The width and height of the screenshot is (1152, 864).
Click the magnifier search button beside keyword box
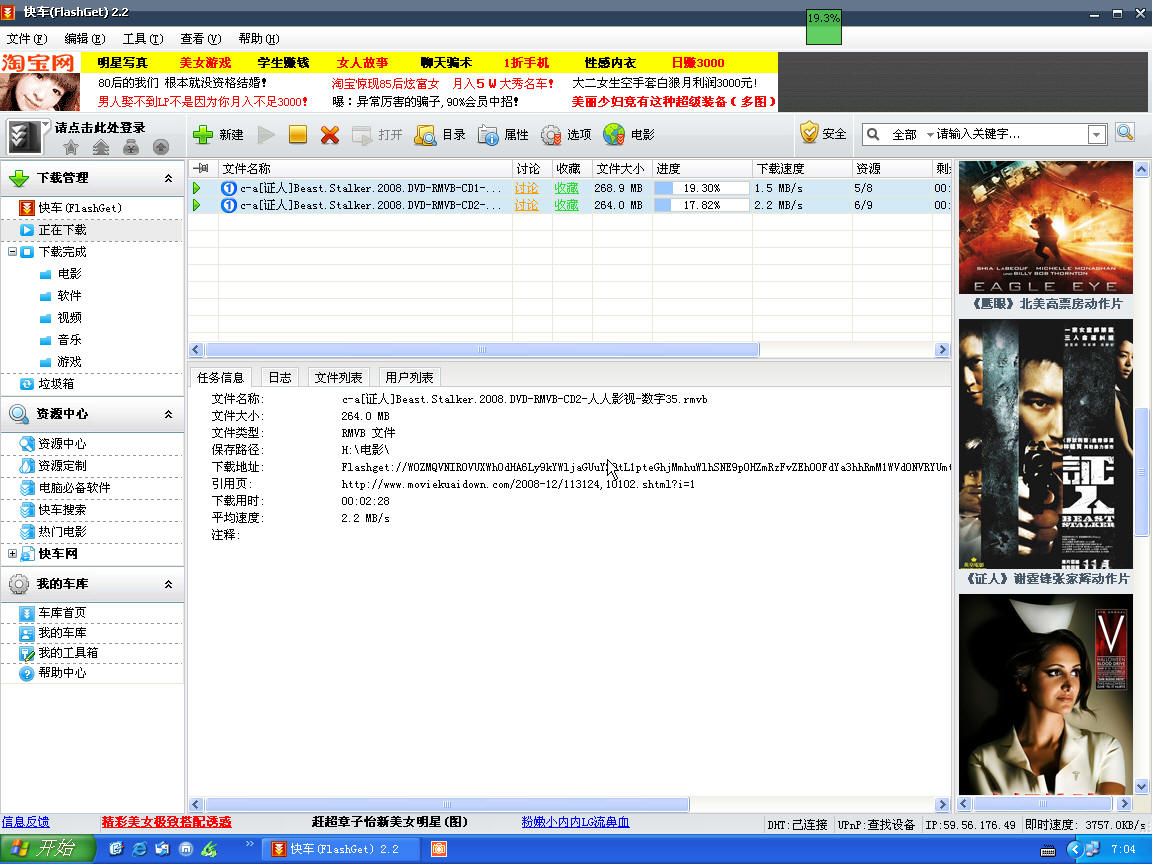(1125, 133)
